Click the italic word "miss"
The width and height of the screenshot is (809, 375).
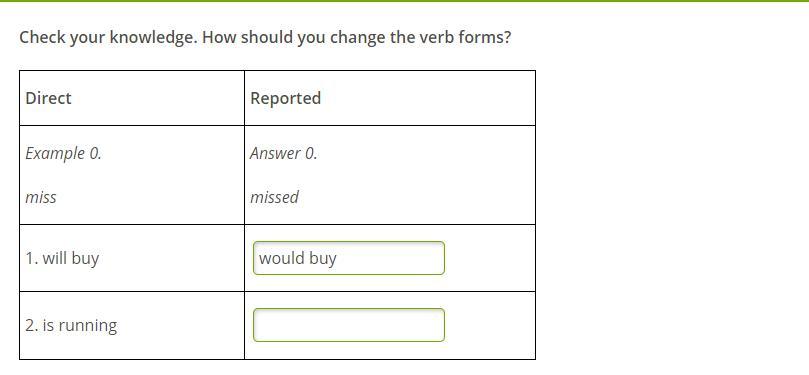[41, 197]
